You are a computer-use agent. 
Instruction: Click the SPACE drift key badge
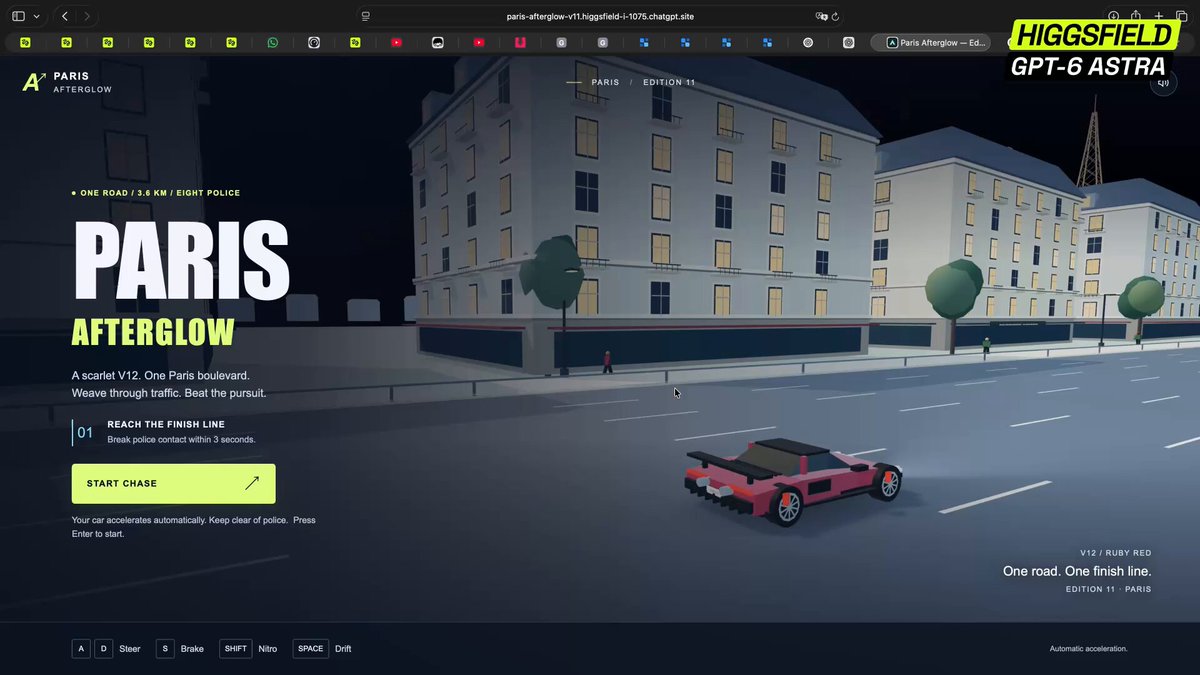(x=311, y=649)
